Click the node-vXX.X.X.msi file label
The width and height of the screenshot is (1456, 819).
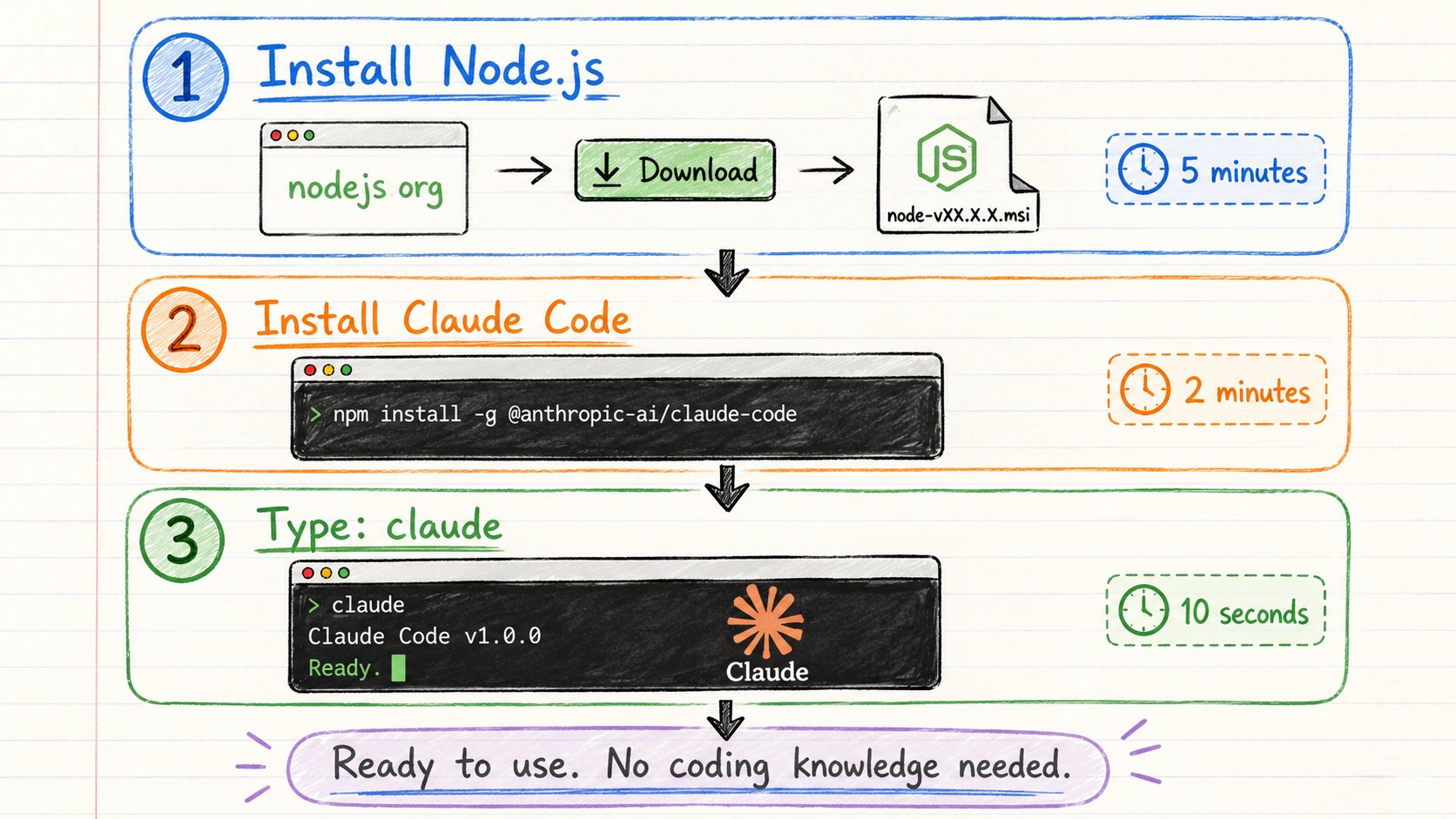pyautogui.click(x=958, y=215)
